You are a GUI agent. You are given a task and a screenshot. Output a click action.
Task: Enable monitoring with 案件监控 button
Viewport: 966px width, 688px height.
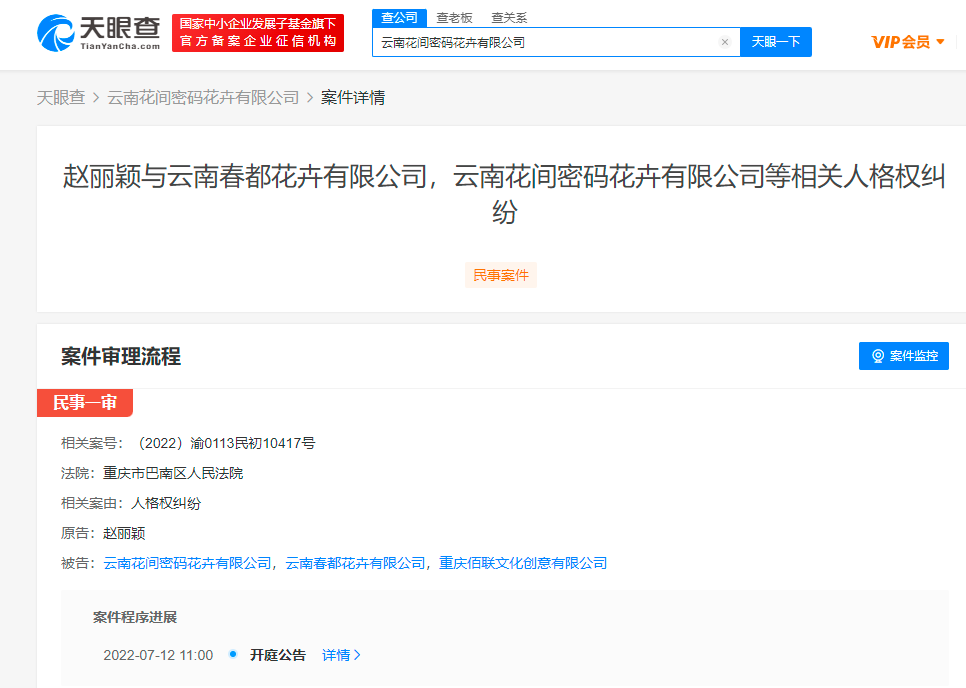coord(904,356)
